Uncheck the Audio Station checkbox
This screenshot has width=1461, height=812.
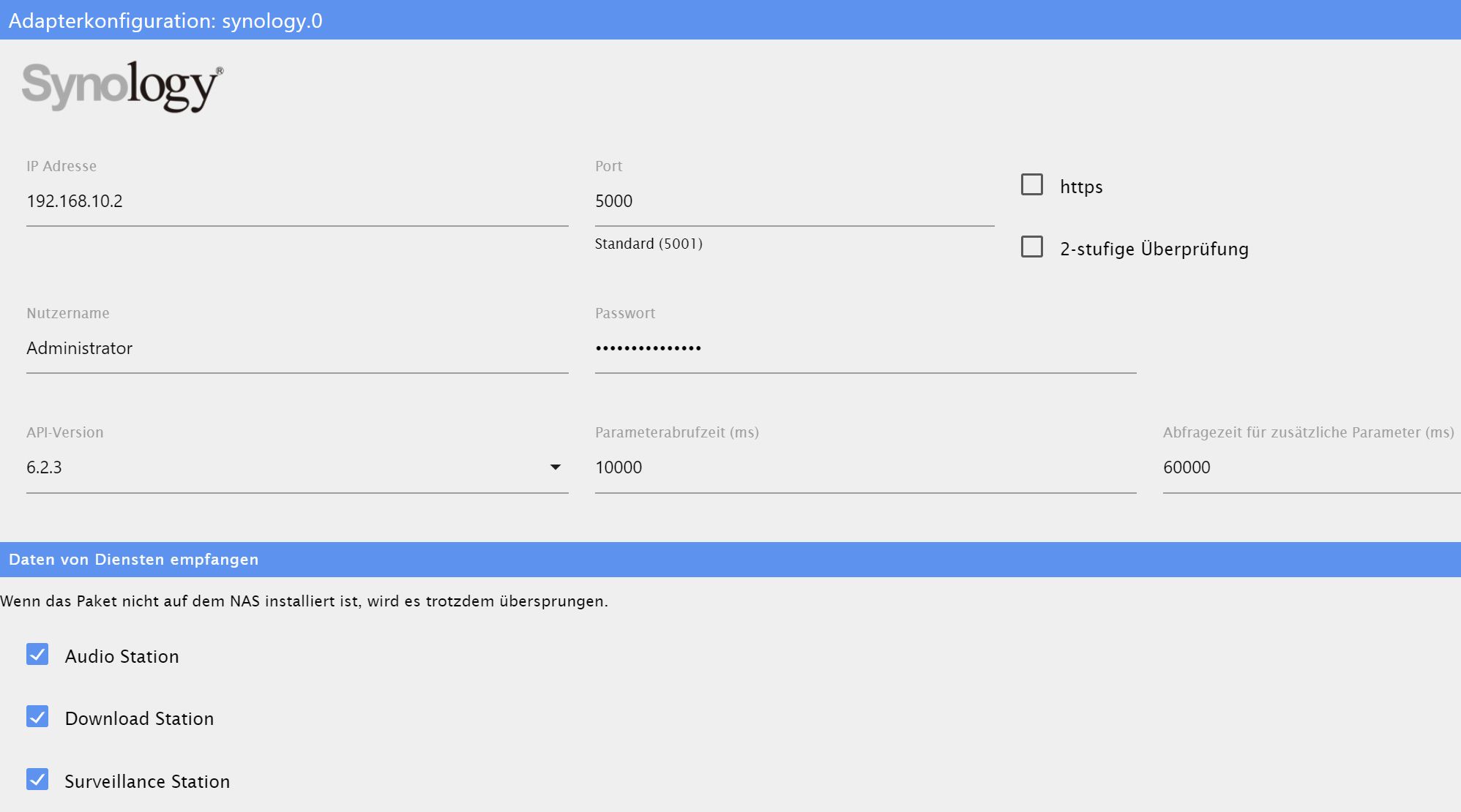click(x=37, y=654)
